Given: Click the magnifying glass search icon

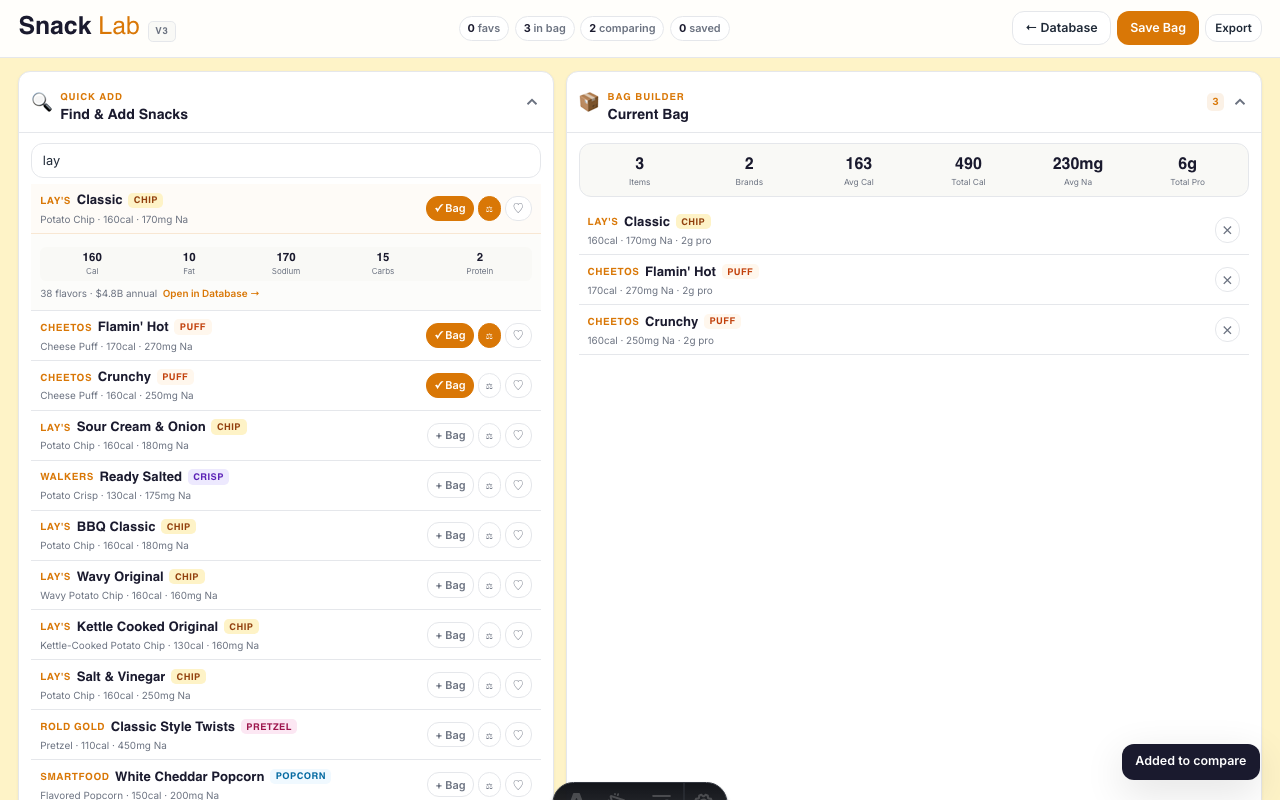Looking at the screenshot, I should pos(41,102).
